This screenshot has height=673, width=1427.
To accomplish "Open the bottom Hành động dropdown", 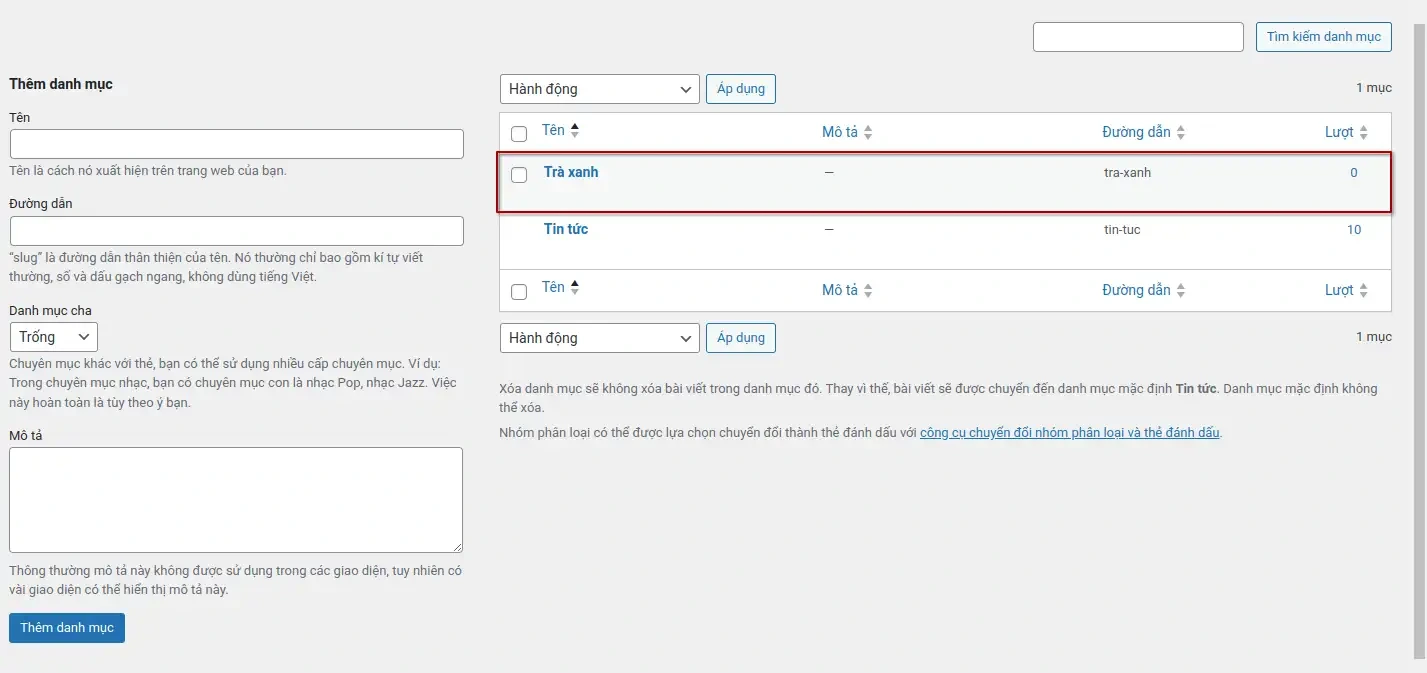I will pos(599,338).
